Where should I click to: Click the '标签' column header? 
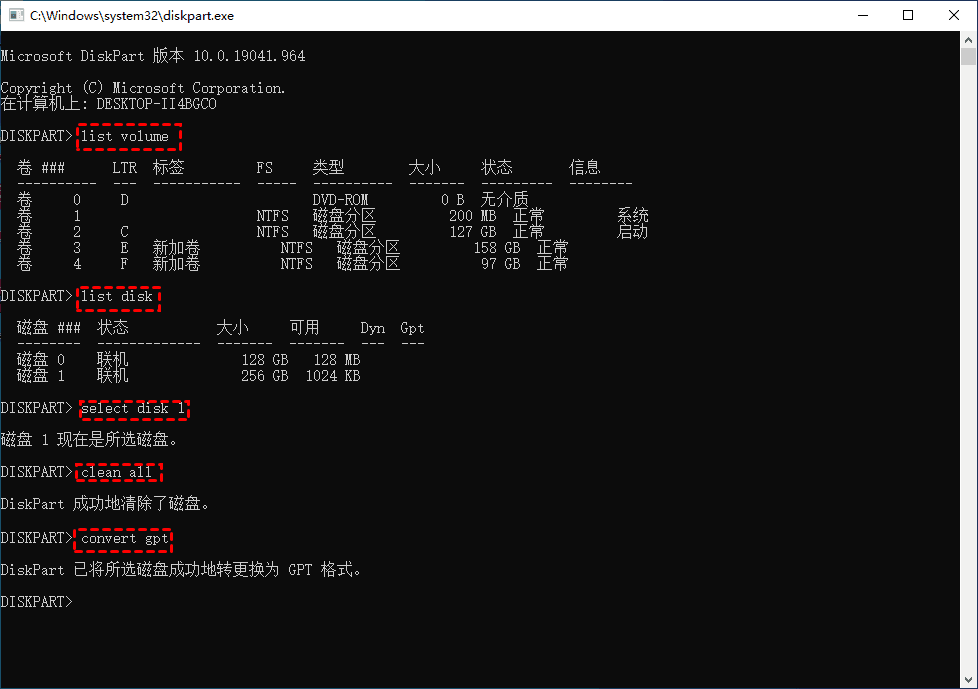(x=169, y=168)
